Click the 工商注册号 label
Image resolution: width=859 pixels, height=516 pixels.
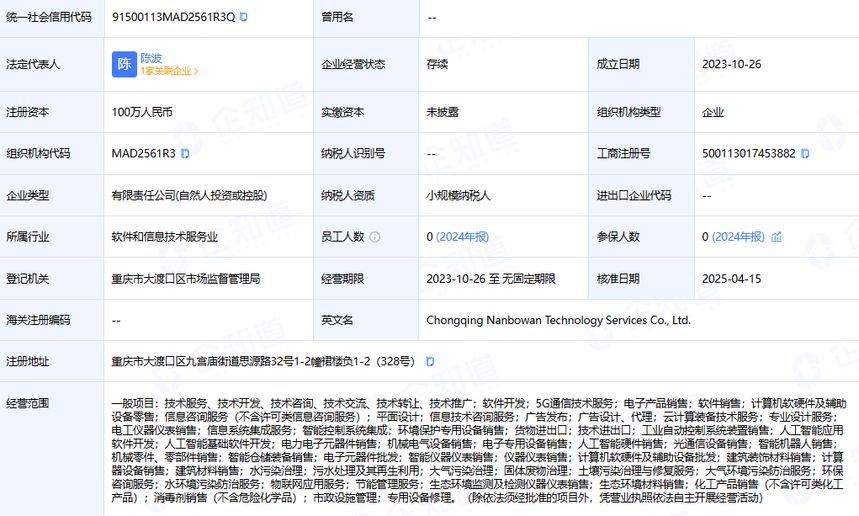623,153
